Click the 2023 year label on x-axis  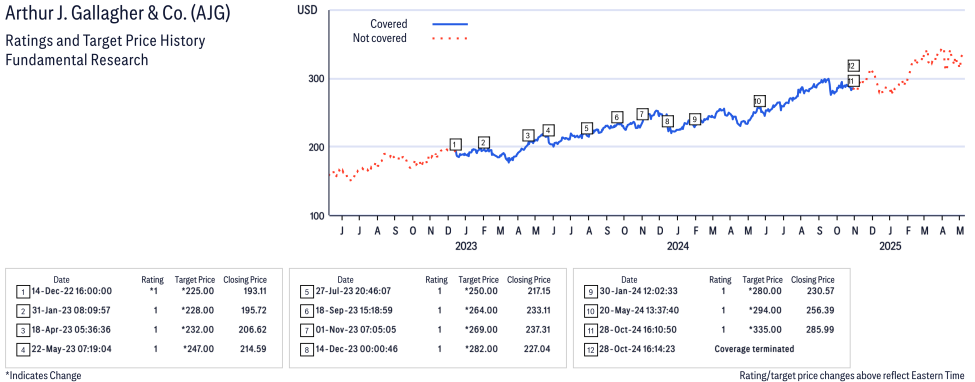click(x=465, y=246)
